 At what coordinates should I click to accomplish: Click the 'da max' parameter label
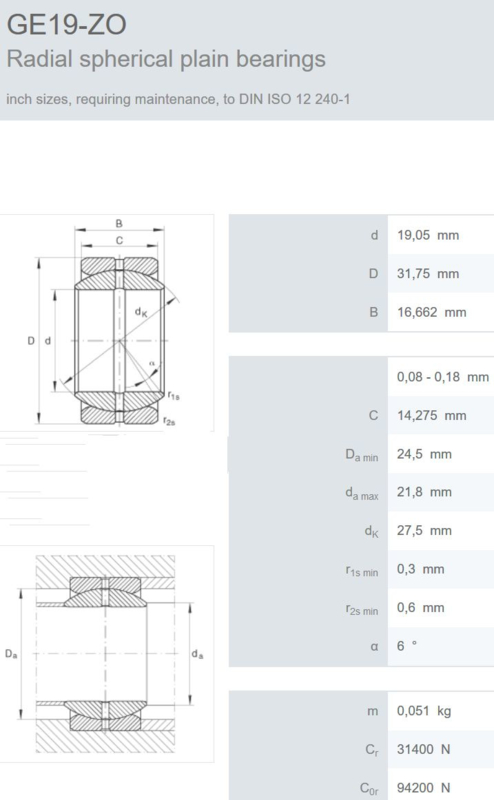pos(362,493)
